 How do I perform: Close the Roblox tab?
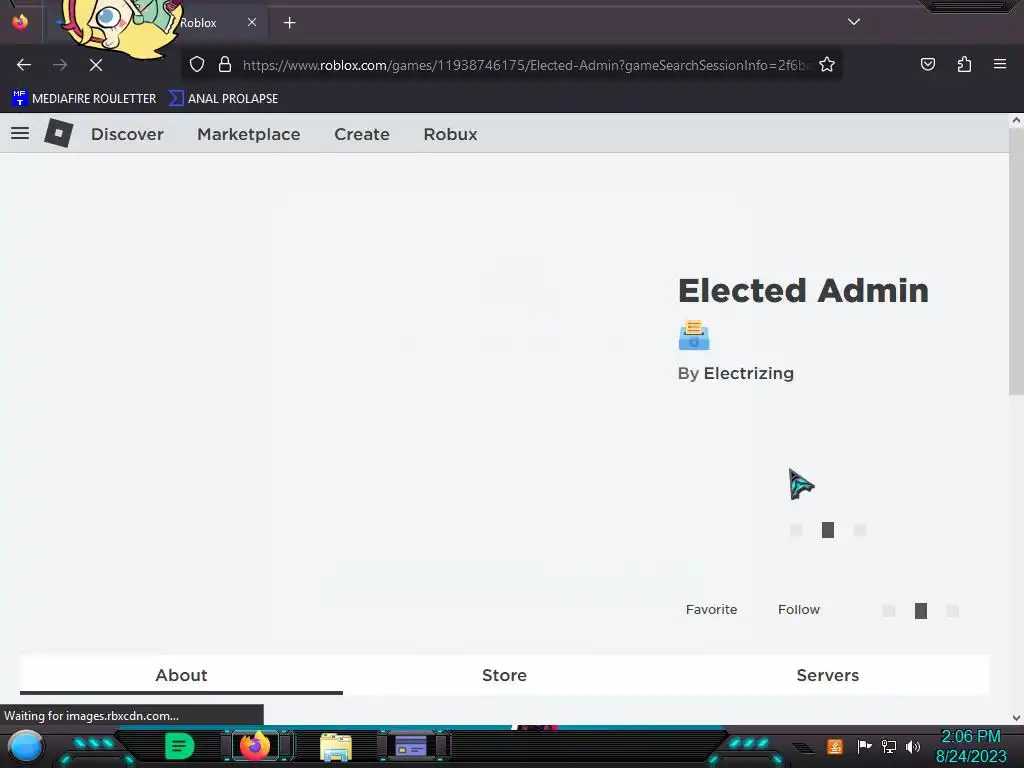click(x=251, y=22)
